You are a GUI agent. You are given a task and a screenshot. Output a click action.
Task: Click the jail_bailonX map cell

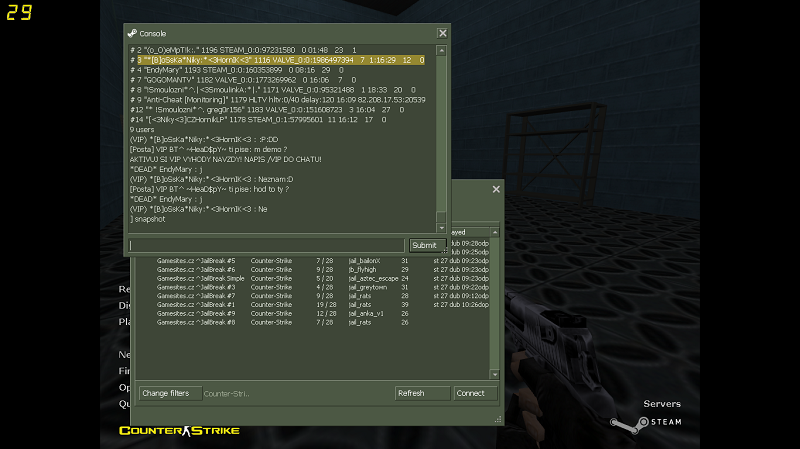pyautogui.click(x=364, y=261)
